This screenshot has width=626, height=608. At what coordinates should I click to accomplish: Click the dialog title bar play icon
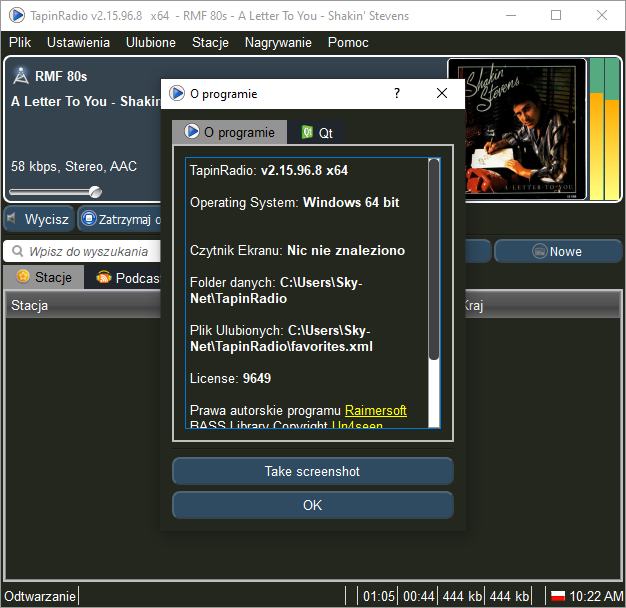point(177,93)
